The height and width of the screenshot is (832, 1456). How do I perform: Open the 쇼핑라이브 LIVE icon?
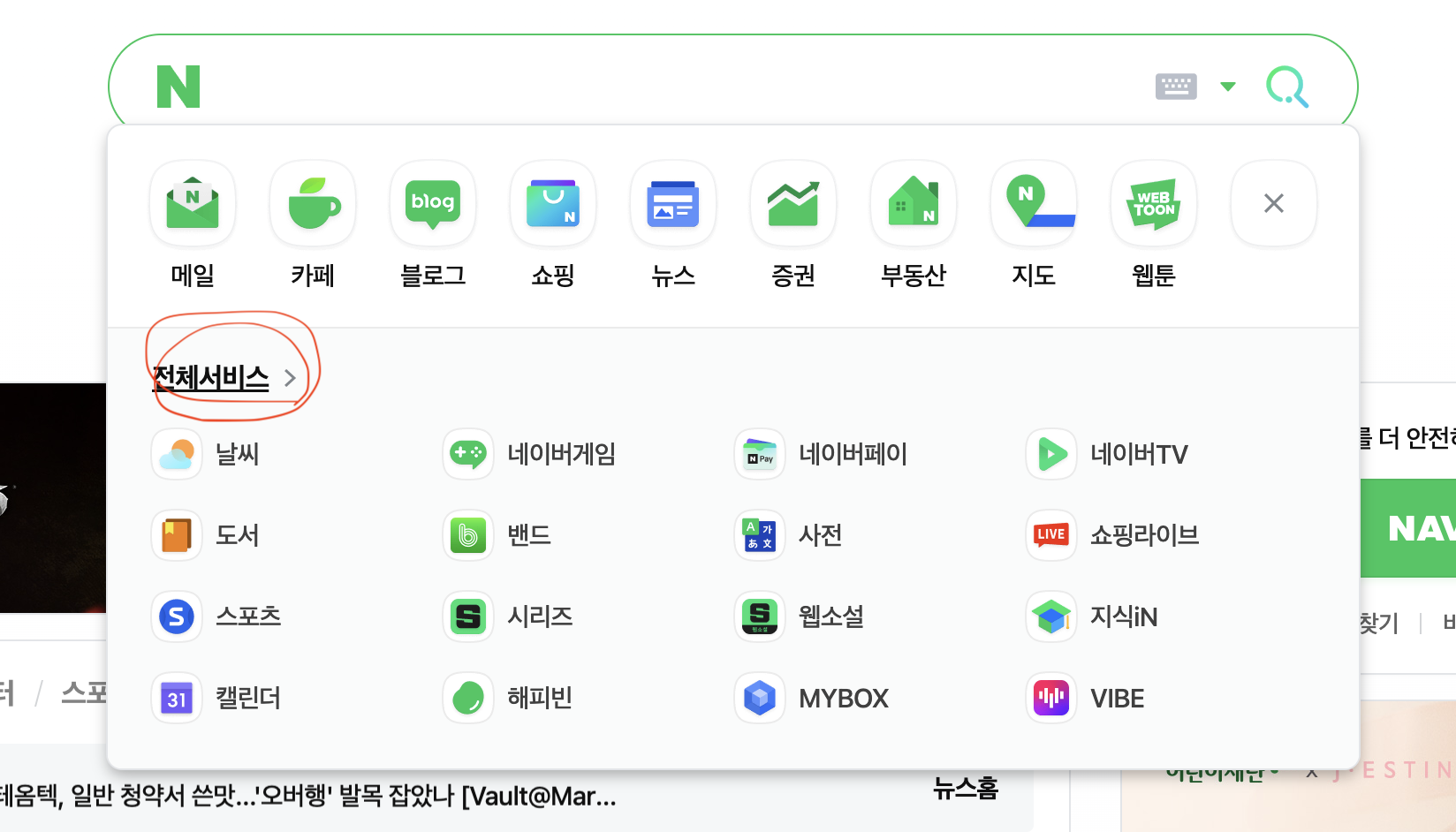pyautogui.click(x=1051, y=535)
